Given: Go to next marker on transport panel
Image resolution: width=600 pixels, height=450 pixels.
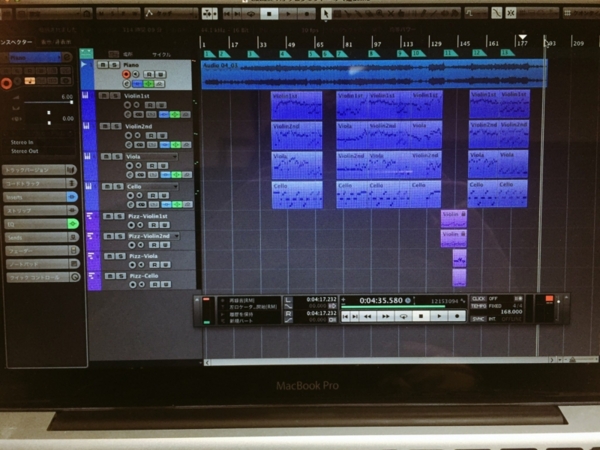Looking at the screenshot, I should [x=355, y=316].
